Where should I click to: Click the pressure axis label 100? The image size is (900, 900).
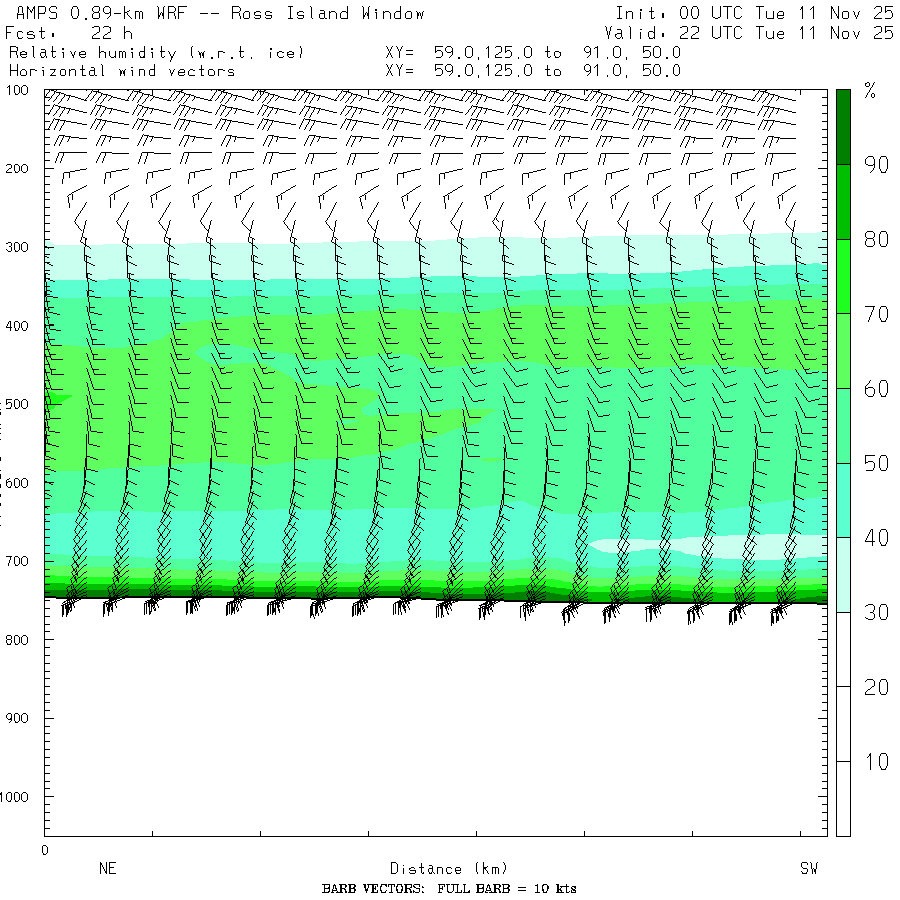pos(17,91)
